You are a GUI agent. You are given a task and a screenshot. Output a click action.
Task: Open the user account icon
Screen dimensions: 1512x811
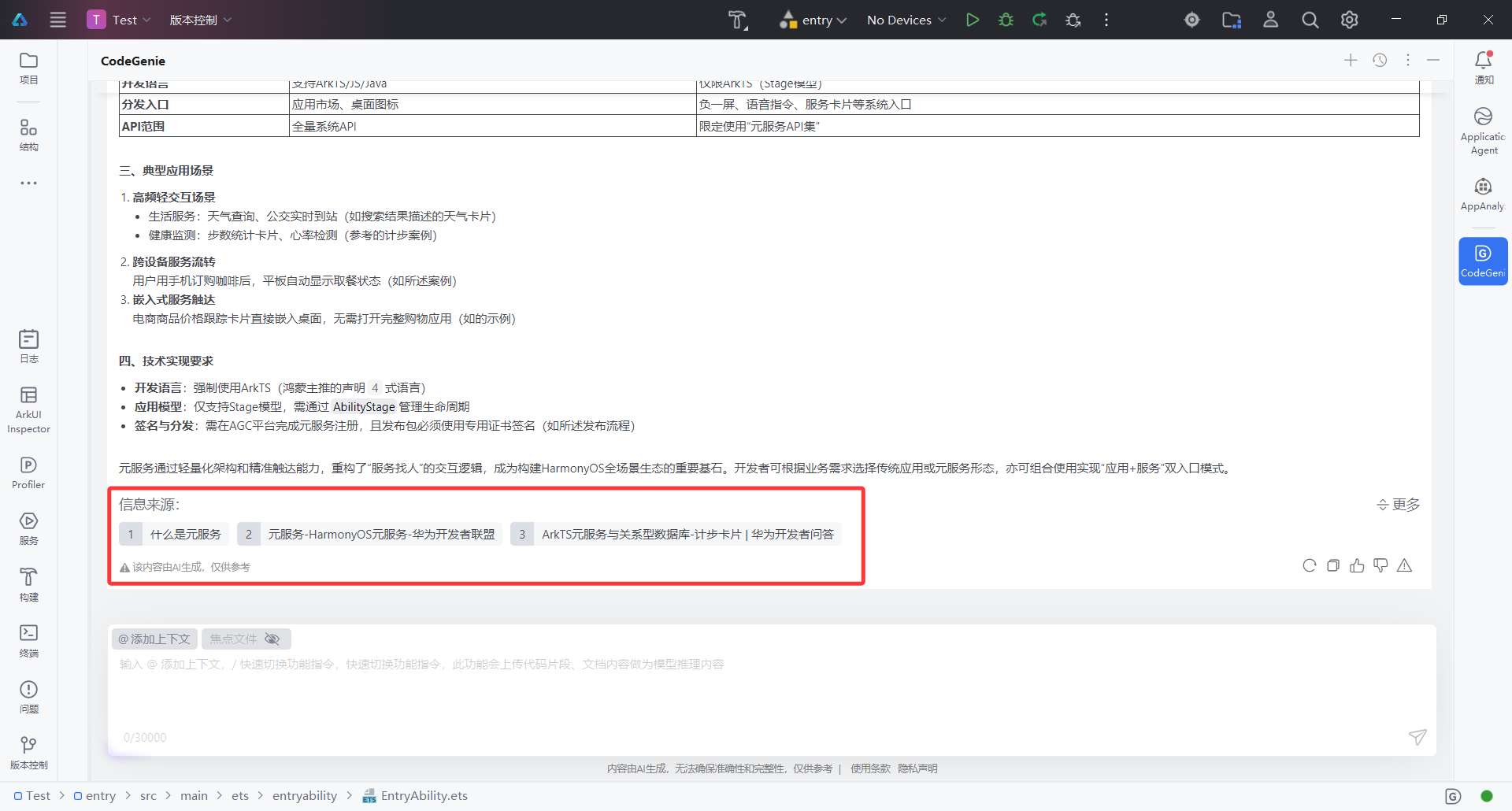[x=1271, y=20]
